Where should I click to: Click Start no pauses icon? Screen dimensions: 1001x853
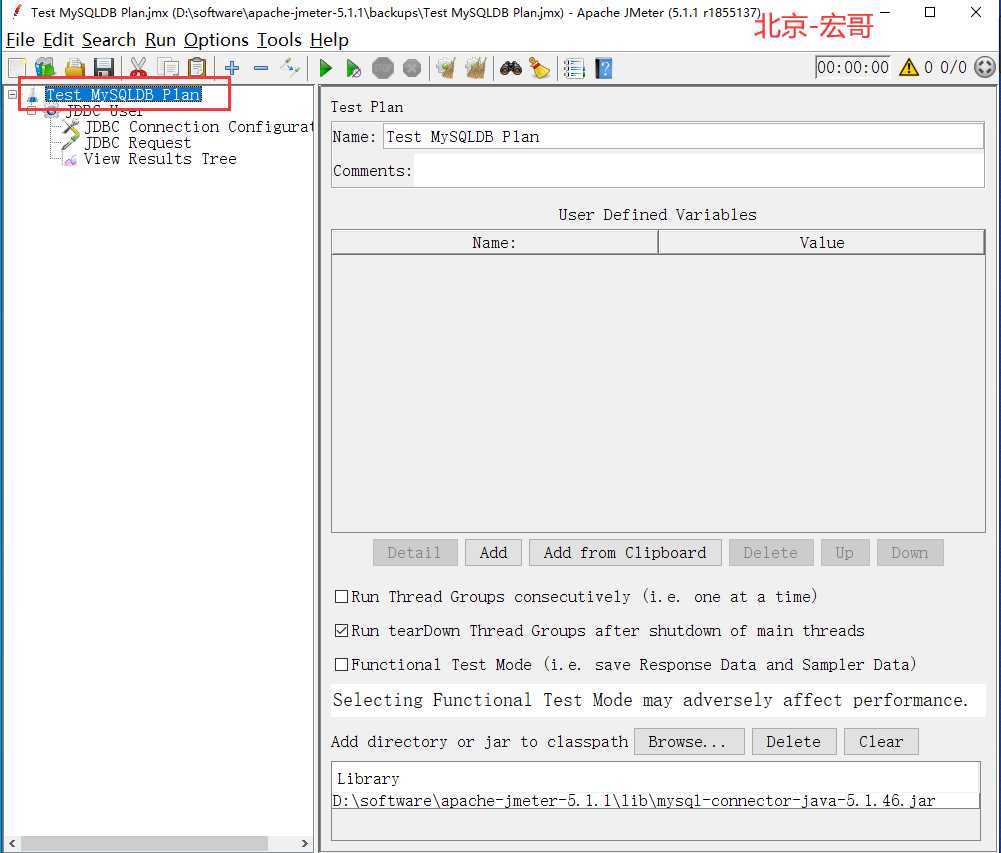tap(354, 68)
